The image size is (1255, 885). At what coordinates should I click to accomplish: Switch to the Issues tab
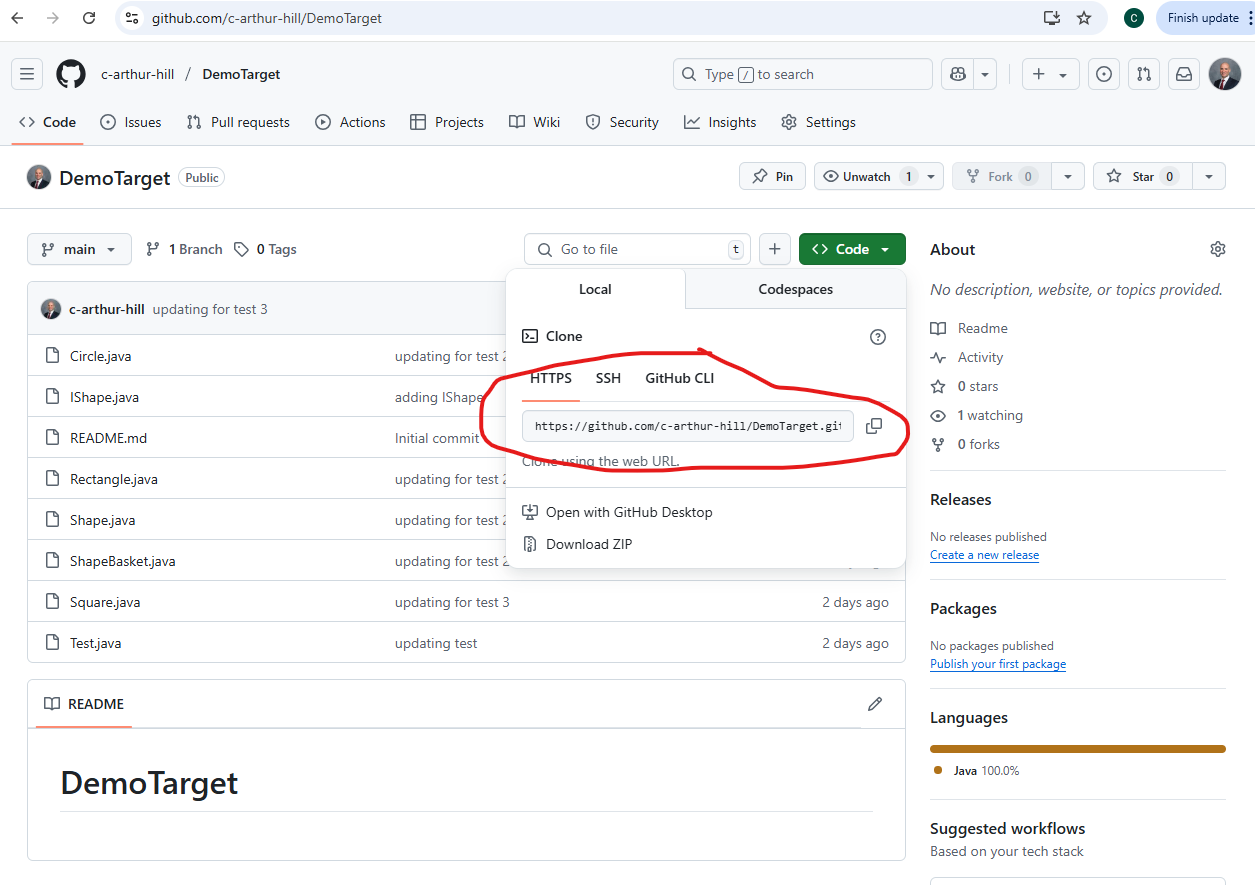tap(131, 122)
